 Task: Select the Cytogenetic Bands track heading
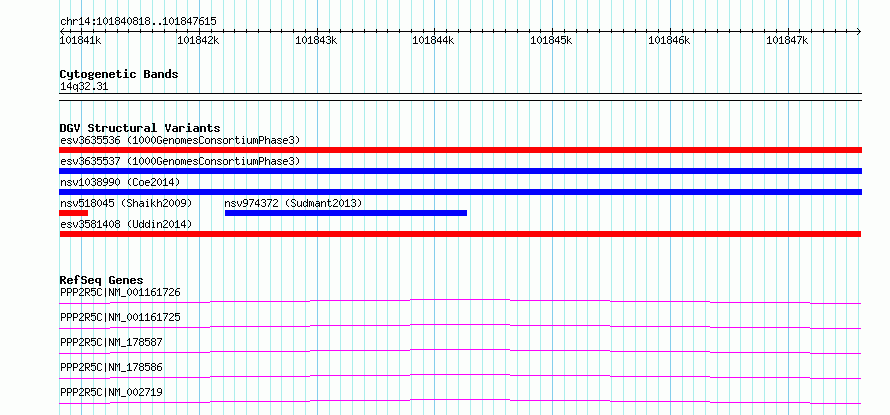tap(119, 74)
